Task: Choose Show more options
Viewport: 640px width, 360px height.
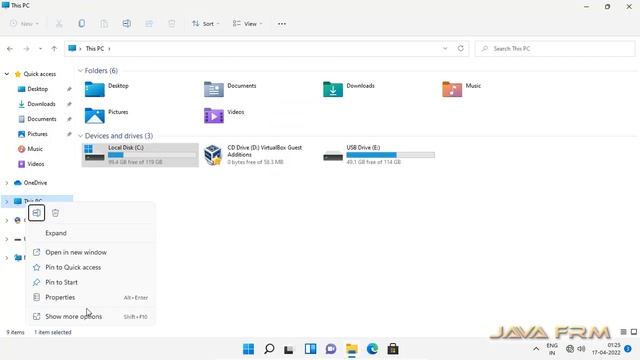Action: click(x=91, y=317)
